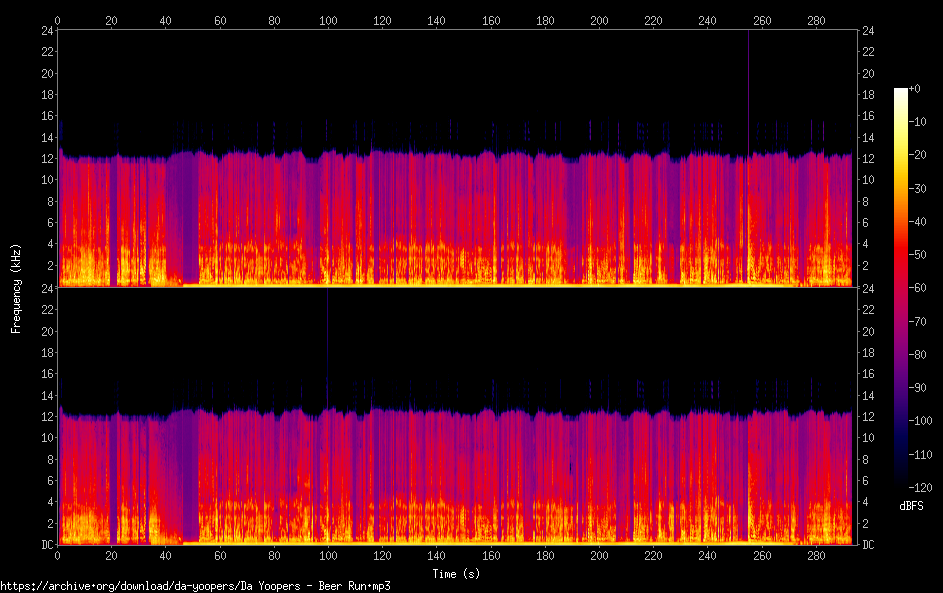
Task: Click the "140" tick on the bottom time axis
Action: pos(436,555)
